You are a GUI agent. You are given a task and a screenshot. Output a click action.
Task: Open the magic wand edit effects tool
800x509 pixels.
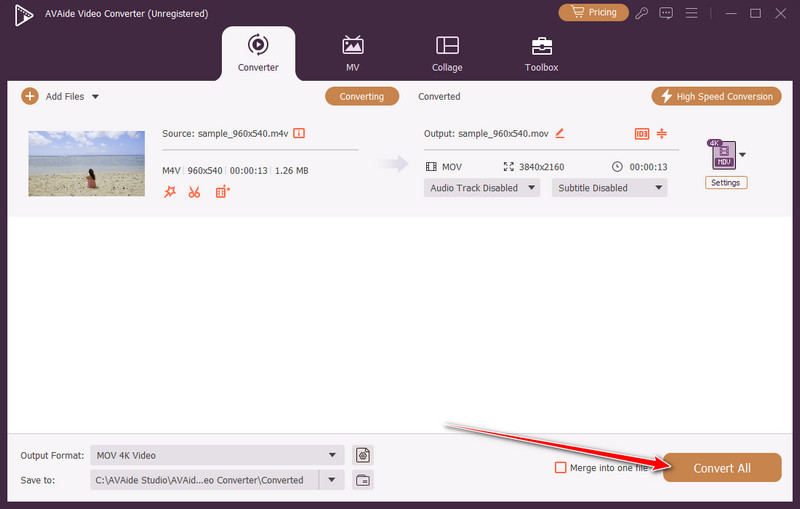pyautogui.click(x=169, y=192)
